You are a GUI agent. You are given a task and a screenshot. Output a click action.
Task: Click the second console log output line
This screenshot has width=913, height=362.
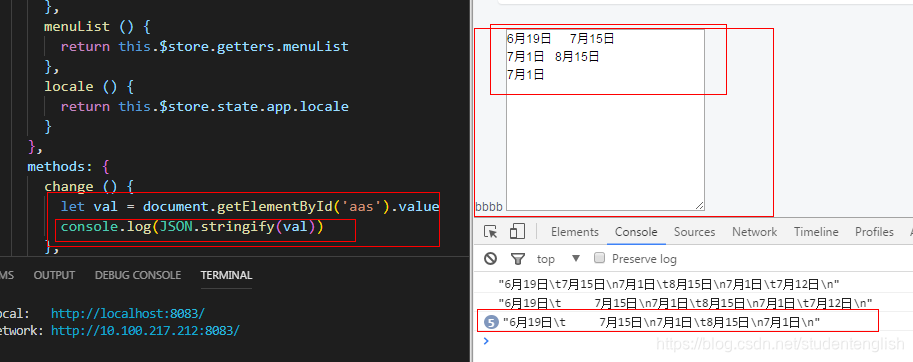point(685,303)
